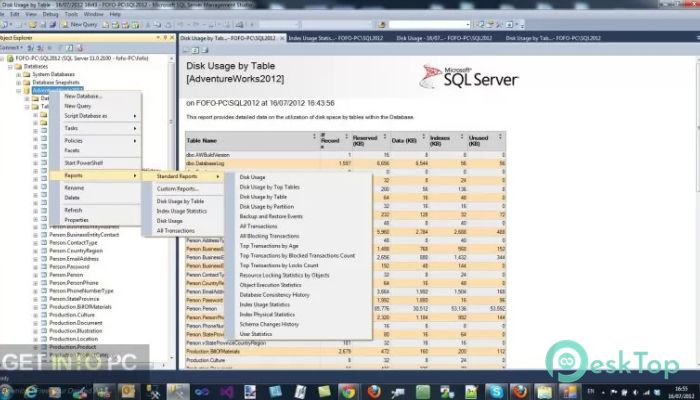Image resolution: width=700 pixels, height=400 pixels.
Task: Expand the Person.Password table node
Action: coord(35,267)
